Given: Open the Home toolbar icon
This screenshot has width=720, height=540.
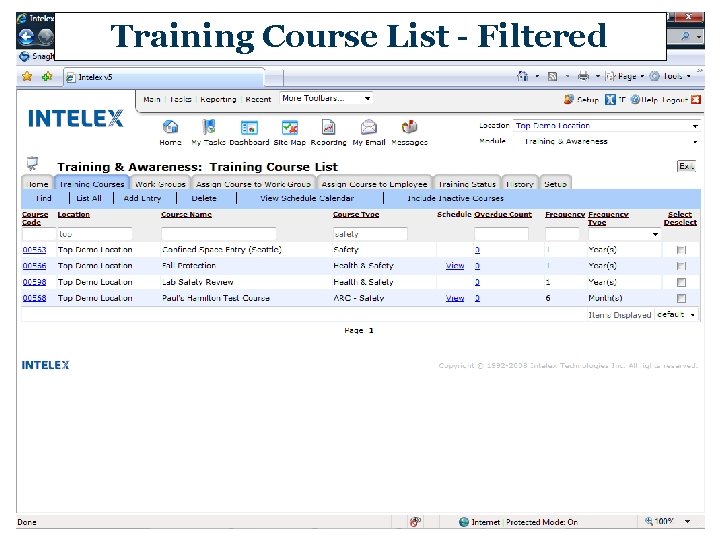Looking at the screenshot, I should tap(170, 127).
